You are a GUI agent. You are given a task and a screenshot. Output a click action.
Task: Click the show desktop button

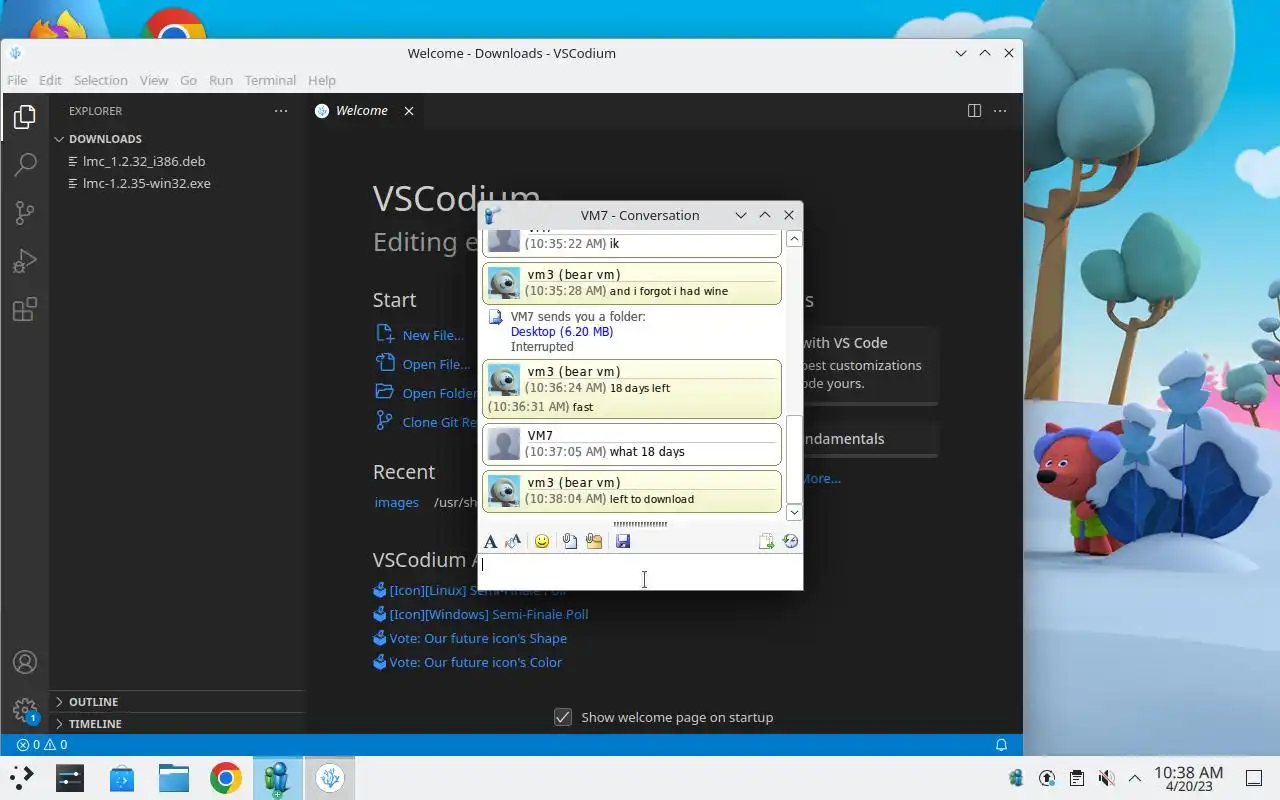[x=1254, y=778]
